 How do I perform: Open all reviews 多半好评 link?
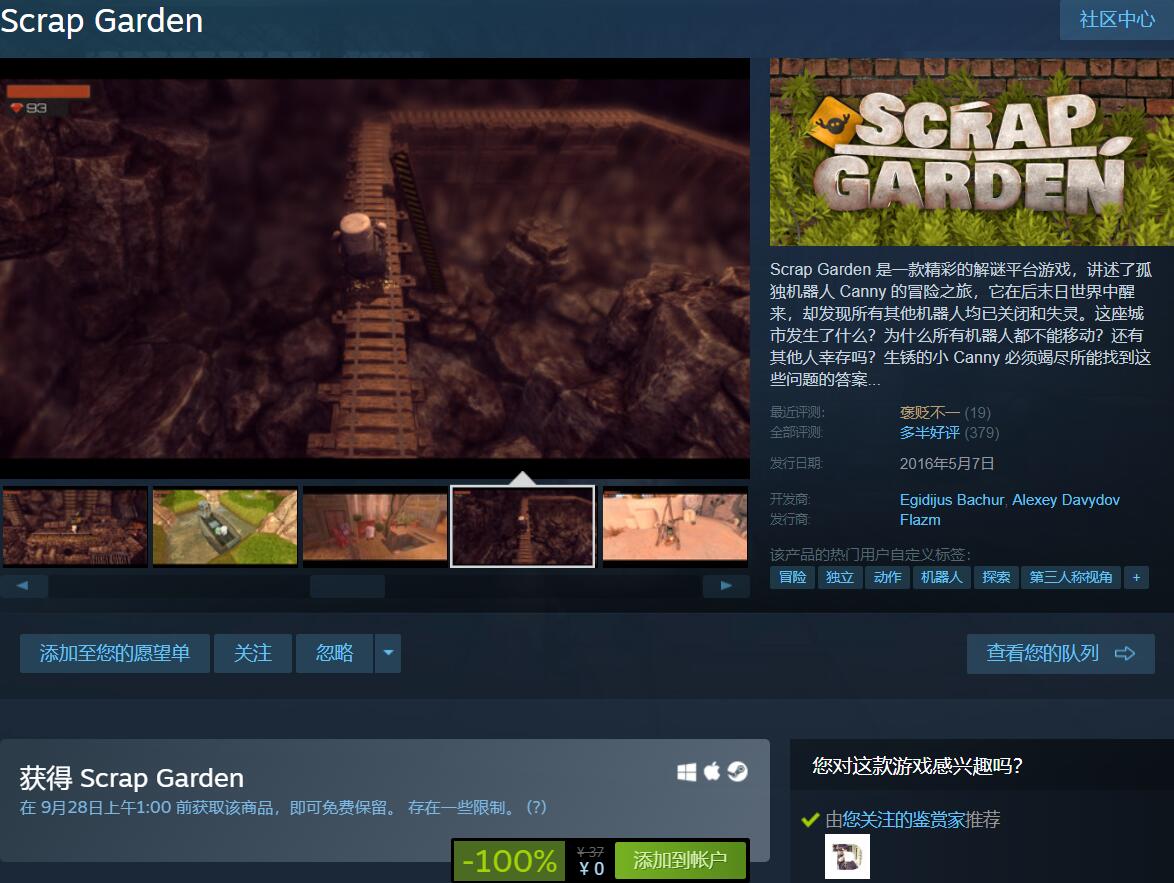pyautogui.click(x=929, y=433)
